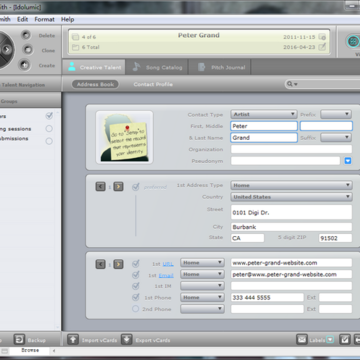Click the First name field containing Peter

[x=264, y=126]
